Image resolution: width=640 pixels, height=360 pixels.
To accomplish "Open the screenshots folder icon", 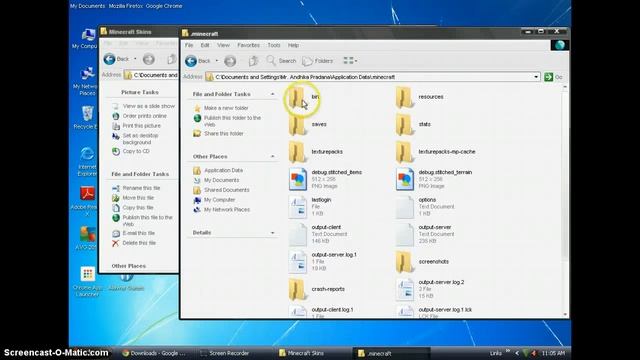I will [x=404, y=262].
